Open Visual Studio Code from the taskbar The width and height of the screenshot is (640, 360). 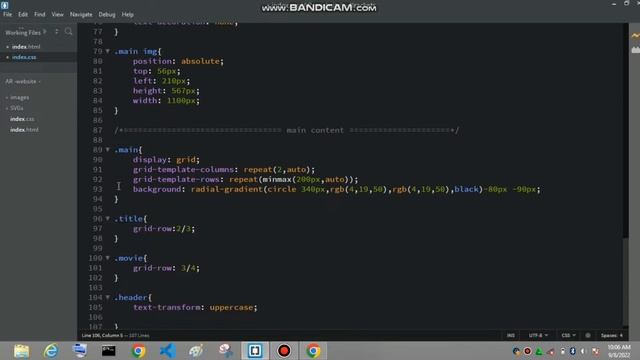[x=167, y=351]
